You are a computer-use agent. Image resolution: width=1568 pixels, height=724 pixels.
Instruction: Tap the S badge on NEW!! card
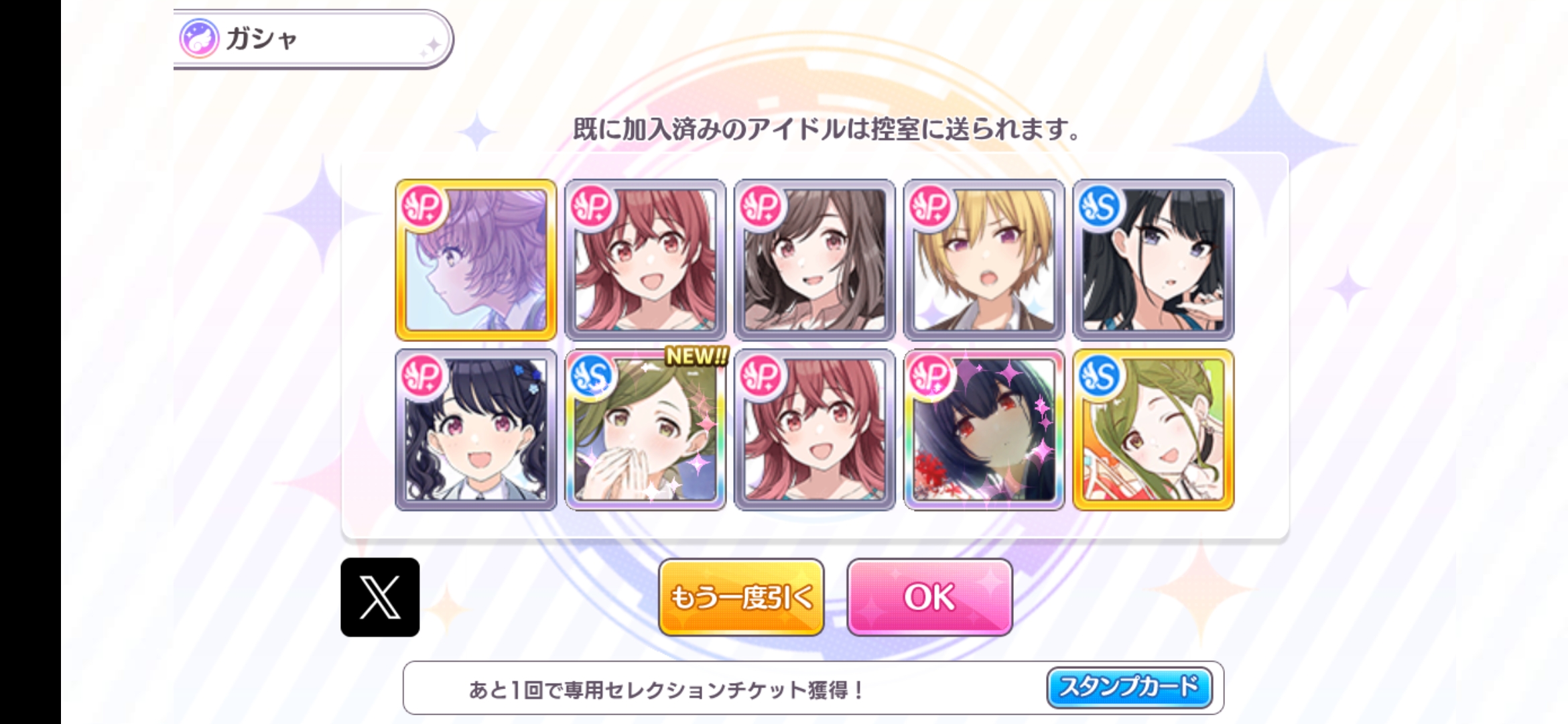(x=592, y=375)
